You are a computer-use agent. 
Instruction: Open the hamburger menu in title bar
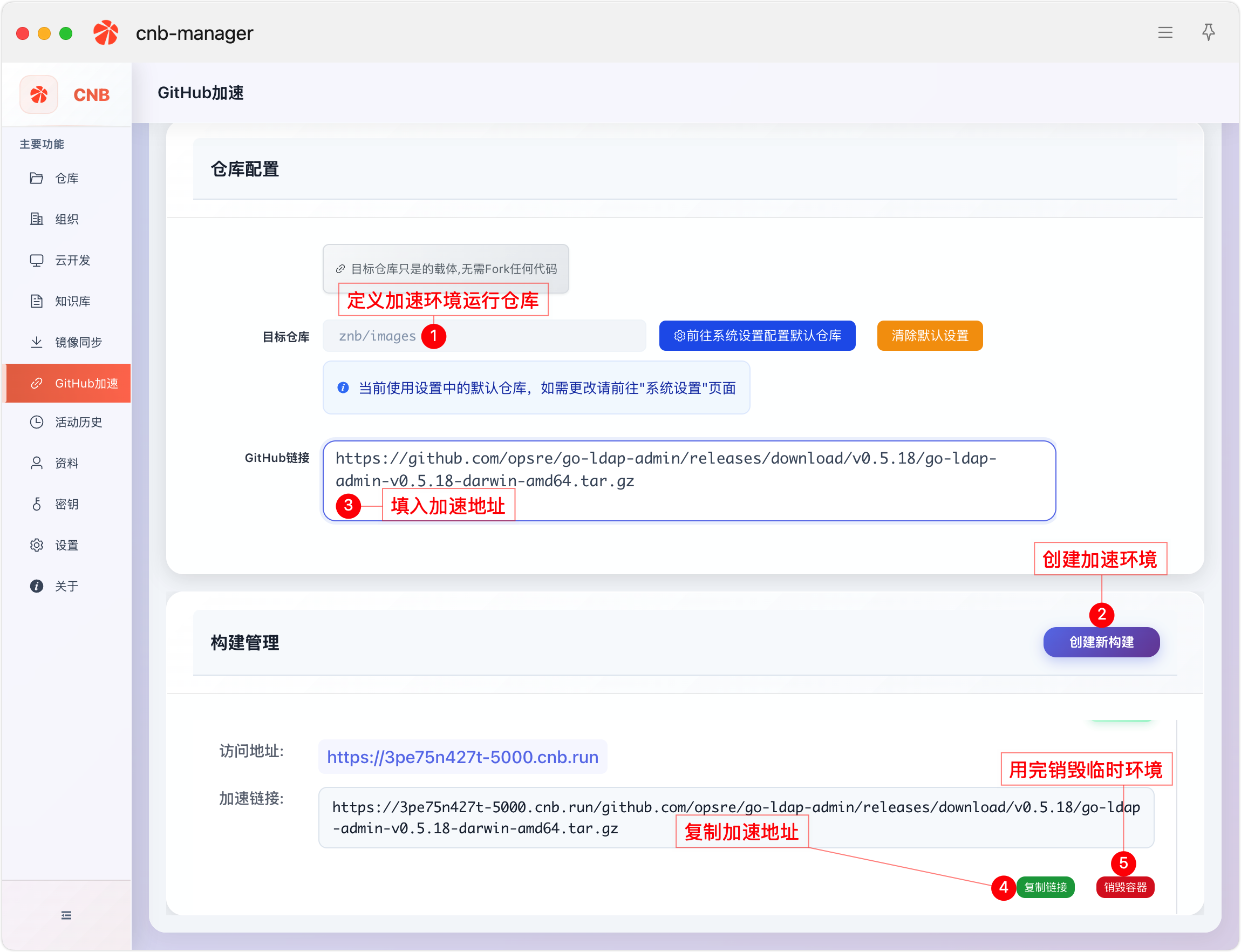[1164, 33]
